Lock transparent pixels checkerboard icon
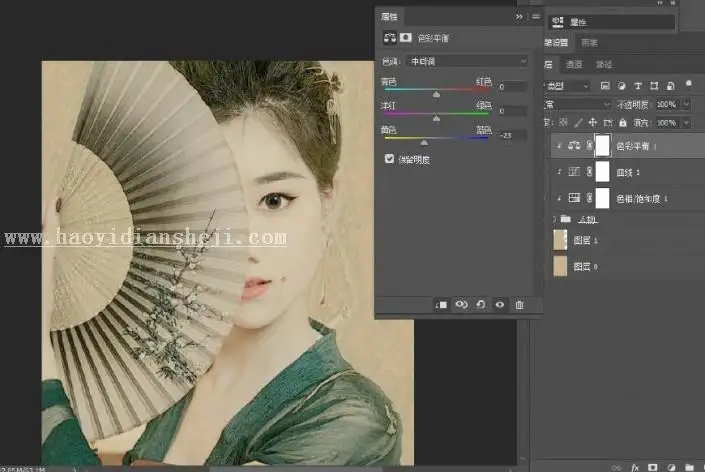Viewport: 705px width, 472px height. pos(563,122)
